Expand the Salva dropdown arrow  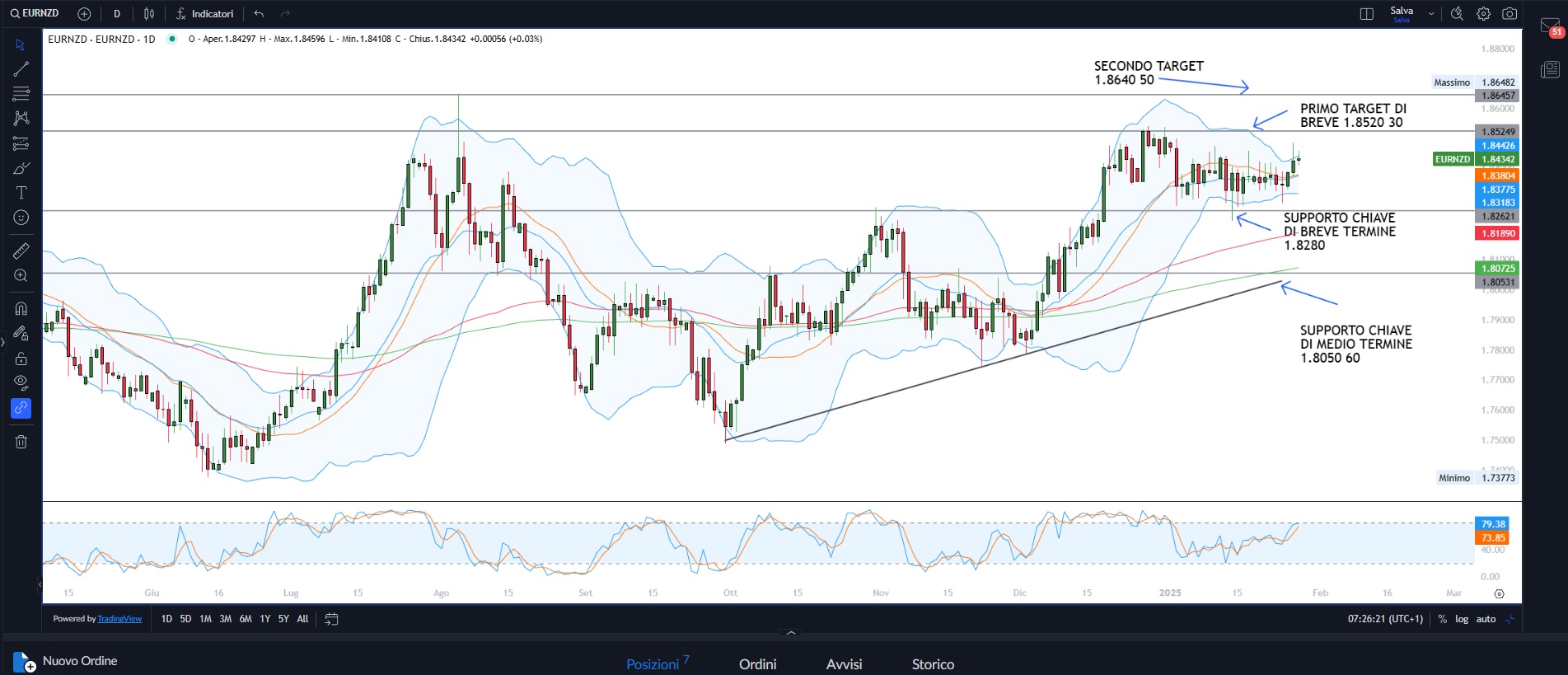(1431, 14)
